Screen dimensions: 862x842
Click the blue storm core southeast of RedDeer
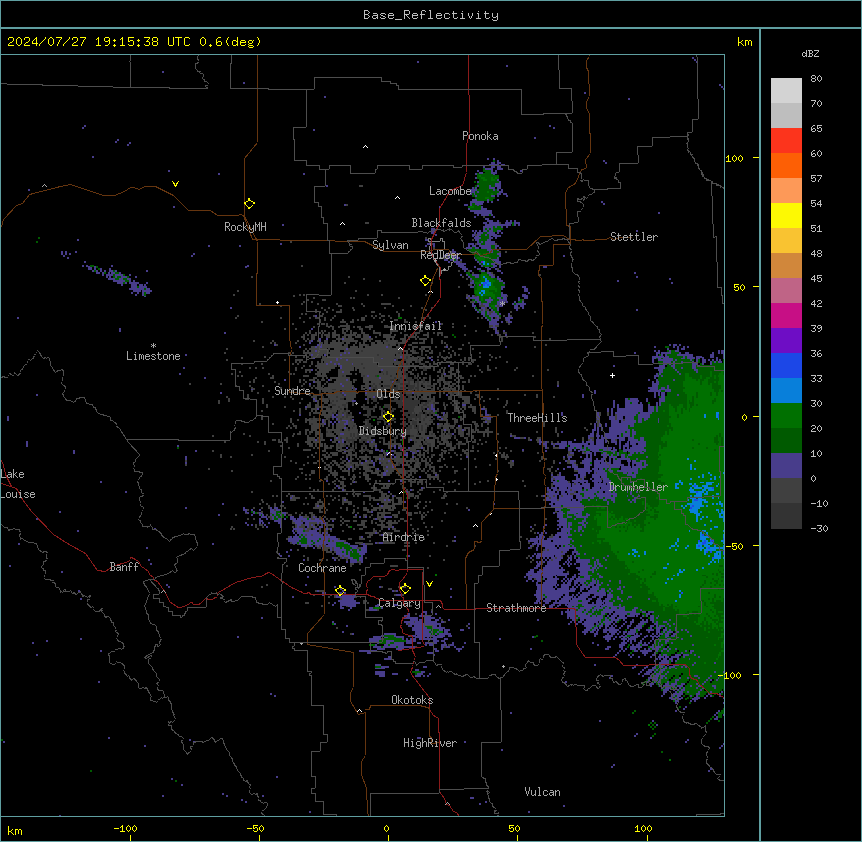[x=485, y=286]
